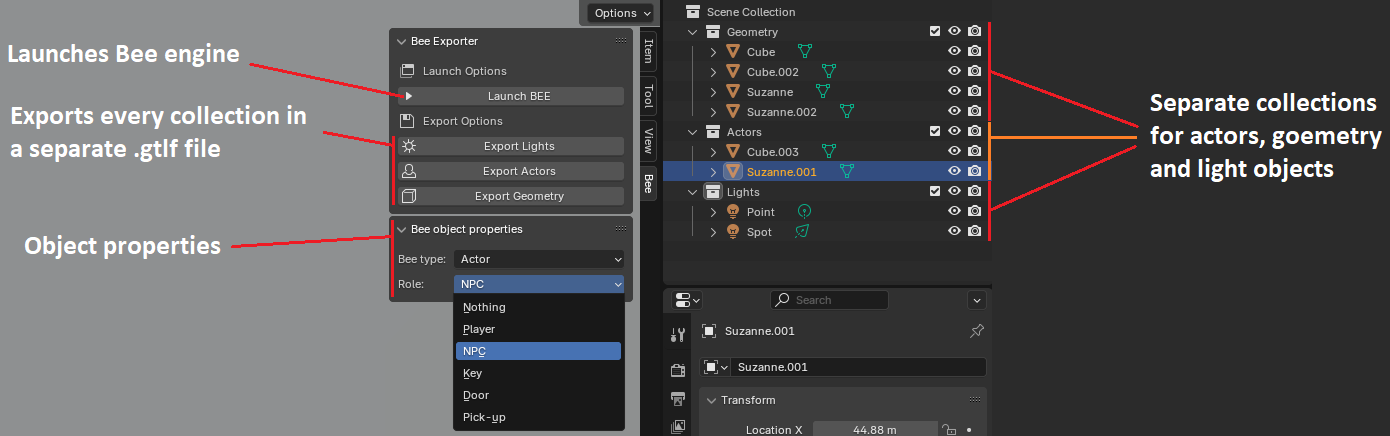The height and width of the screenshot is (436, 1390).
Task: Collapse the Actors collection
Action: click(x=694, y=132)
